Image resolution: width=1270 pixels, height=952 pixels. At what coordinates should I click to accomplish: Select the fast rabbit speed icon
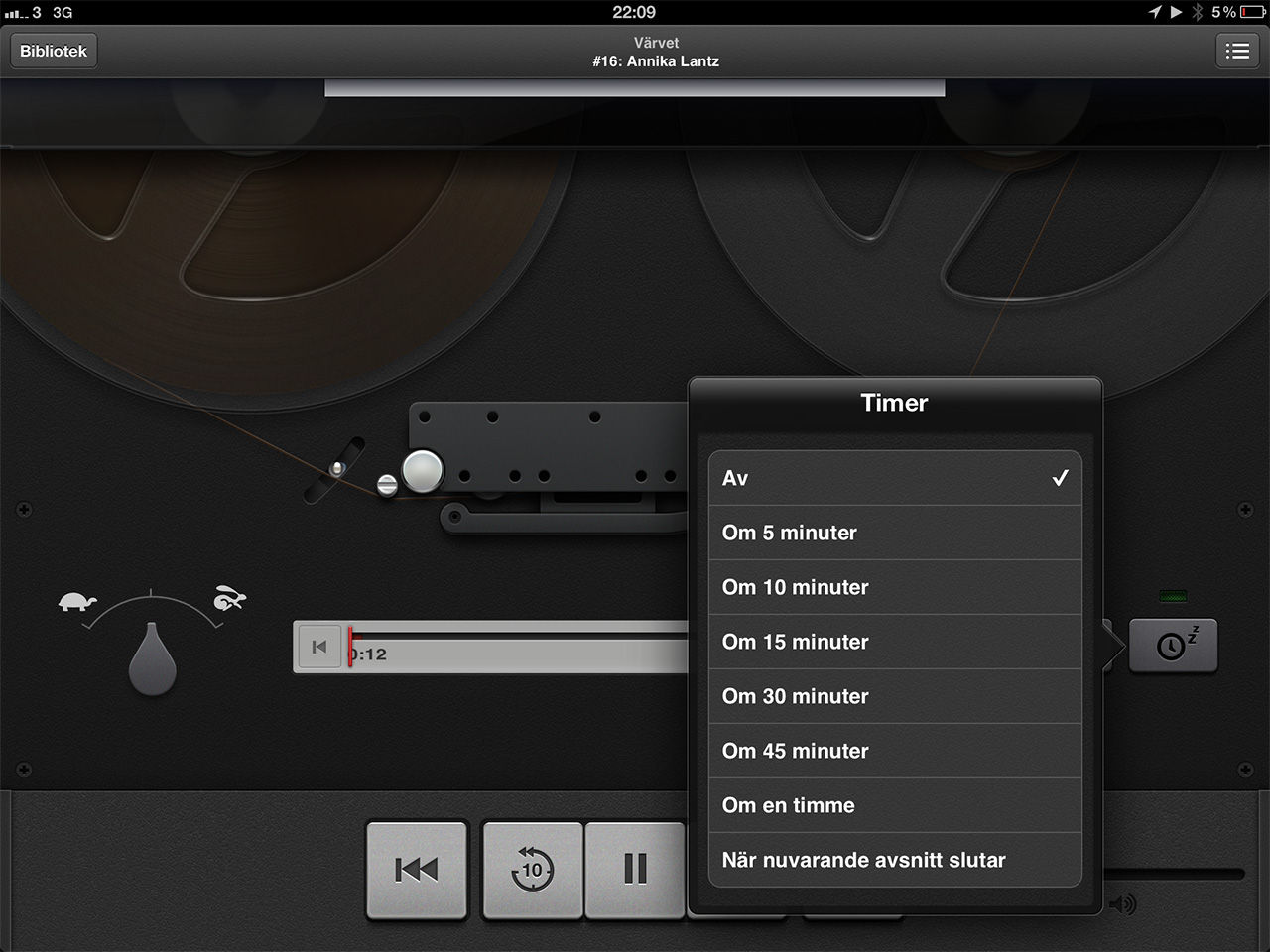pyautogui.click(x=229, y=598)
